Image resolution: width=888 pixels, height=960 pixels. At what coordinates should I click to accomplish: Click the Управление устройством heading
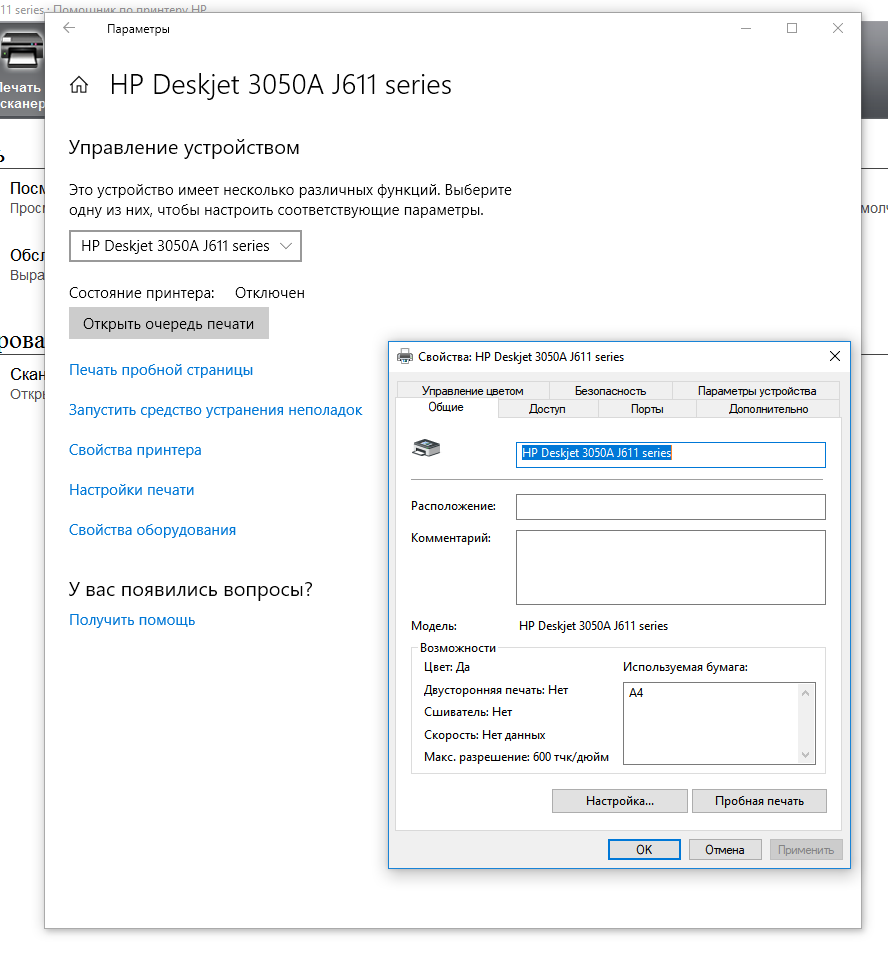click(x=184, y=148)
